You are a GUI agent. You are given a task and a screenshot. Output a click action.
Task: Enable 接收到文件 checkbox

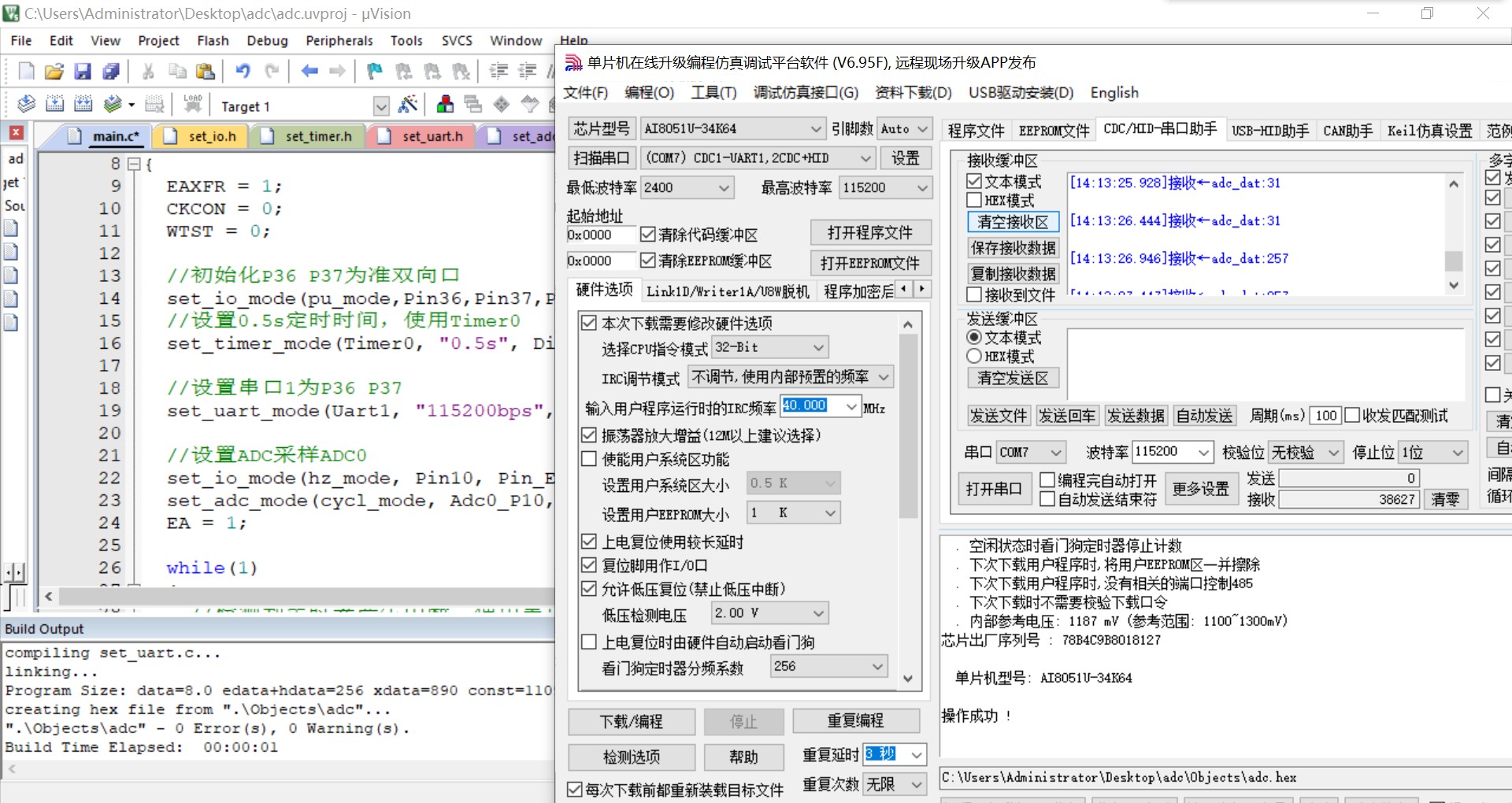(x=974, y=294)
